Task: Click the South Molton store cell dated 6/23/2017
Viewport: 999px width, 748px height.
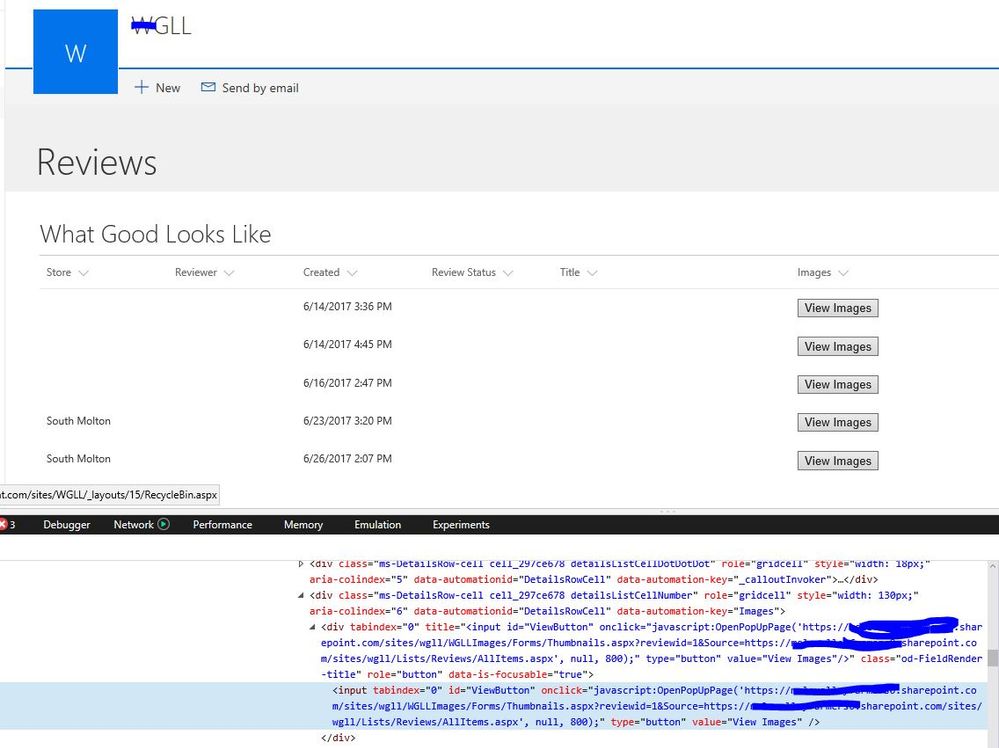Action: pos(78,421)
